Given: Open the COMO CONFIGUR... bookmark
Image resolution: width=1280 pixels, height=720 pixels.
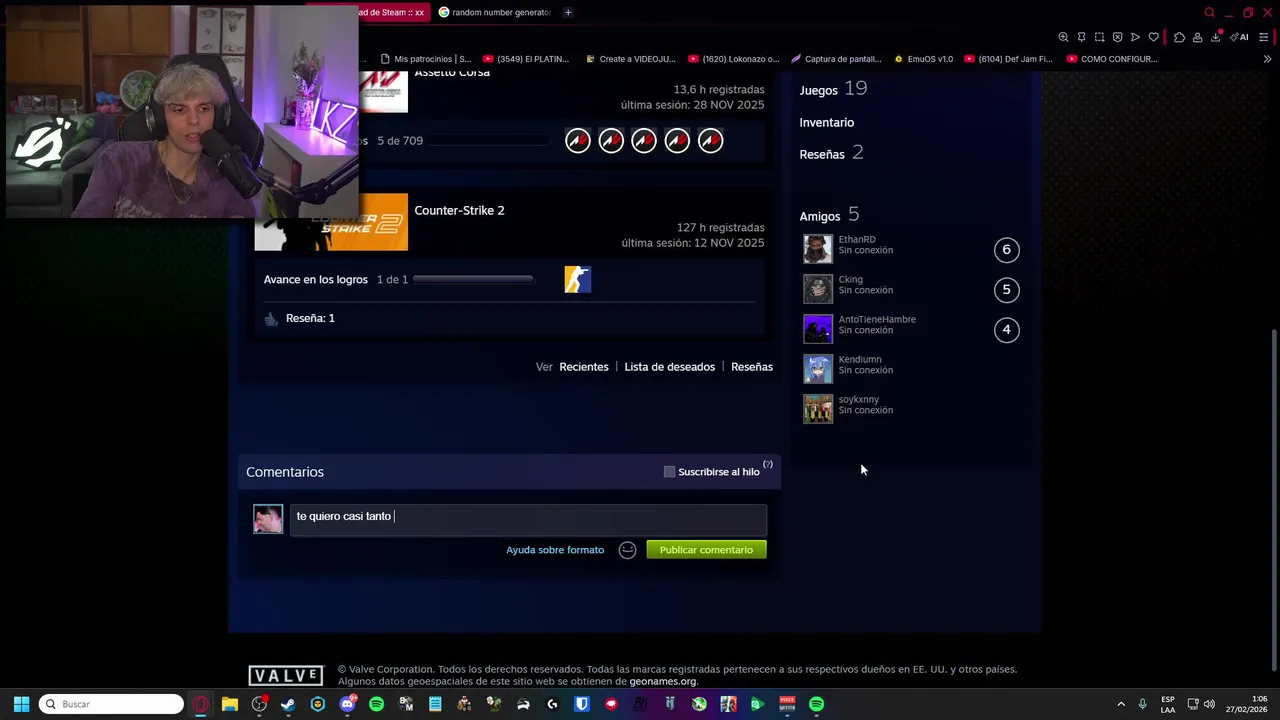Looking at the screenshot, I should click(1112, 59).
